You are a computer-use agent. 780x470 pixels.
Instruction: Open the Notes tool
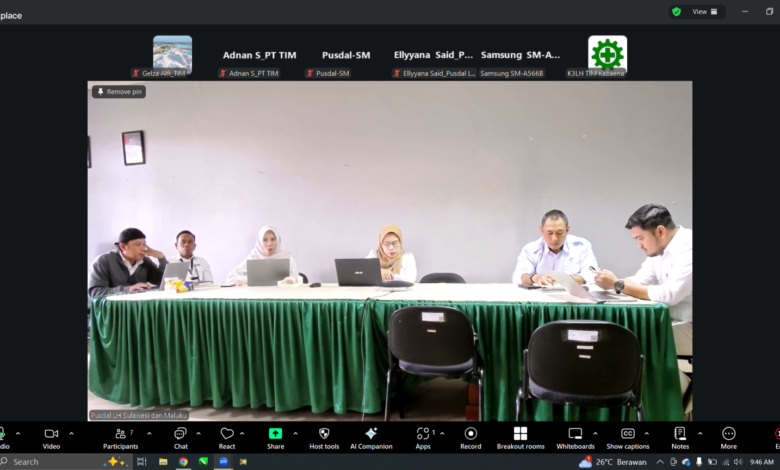[x=680, y=436]
